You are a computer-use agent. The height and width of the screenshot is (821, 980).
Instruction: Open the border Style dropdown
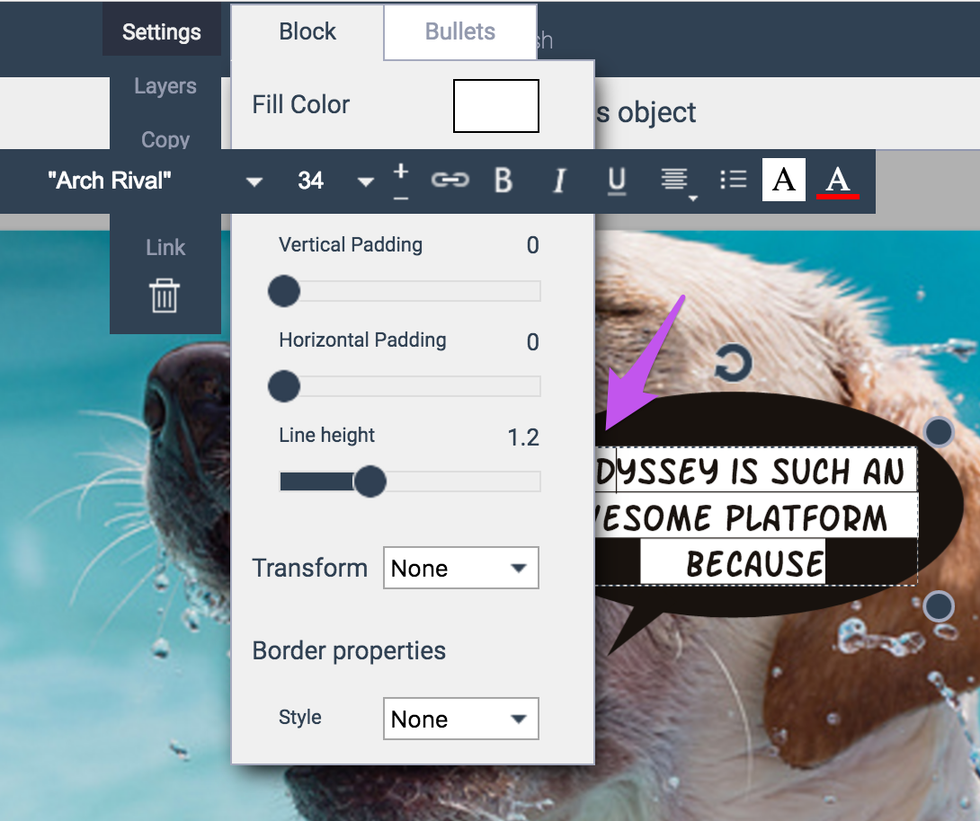pyautogui.click(x=461, y=719)
